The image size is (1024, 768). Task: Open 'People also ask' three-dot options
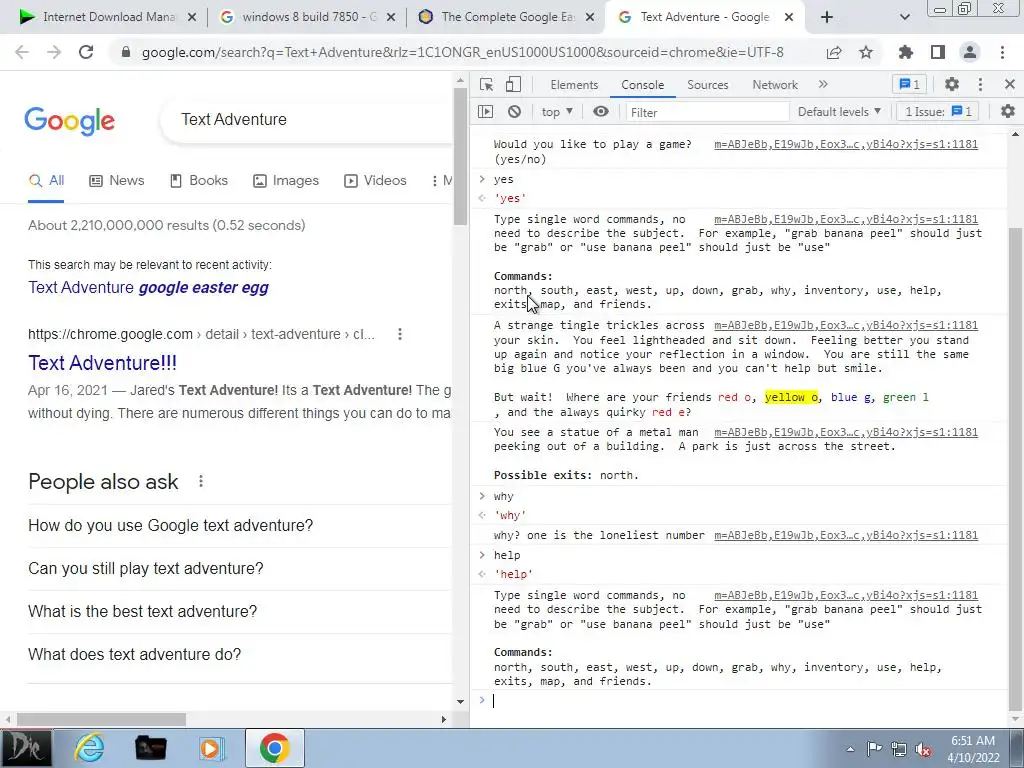(x=200, y=481)
